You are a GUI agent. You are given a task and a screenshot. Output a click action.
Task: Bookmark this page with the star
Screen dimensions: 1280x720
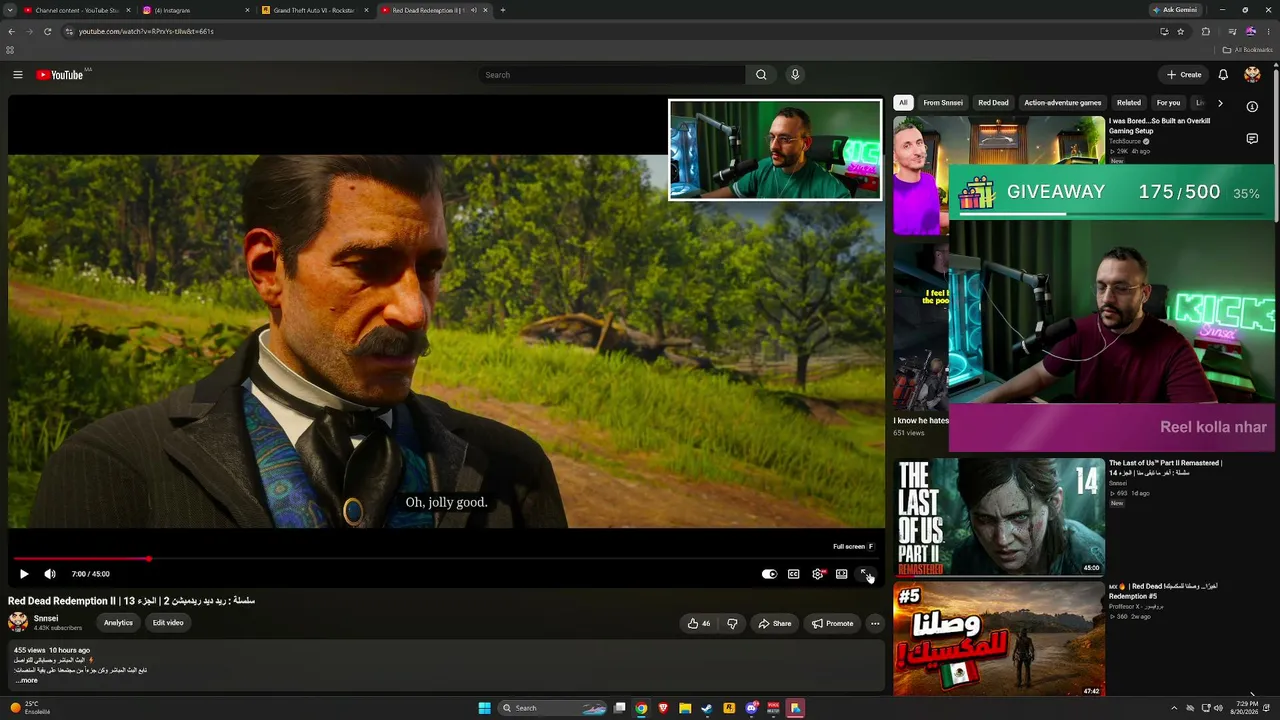click(1181, 31)
